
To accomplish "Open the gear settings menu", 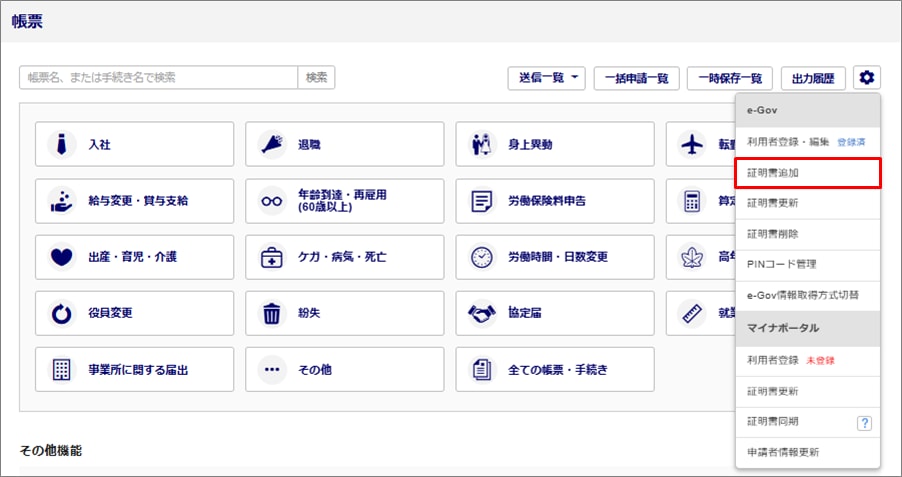I will click(867, 78).
